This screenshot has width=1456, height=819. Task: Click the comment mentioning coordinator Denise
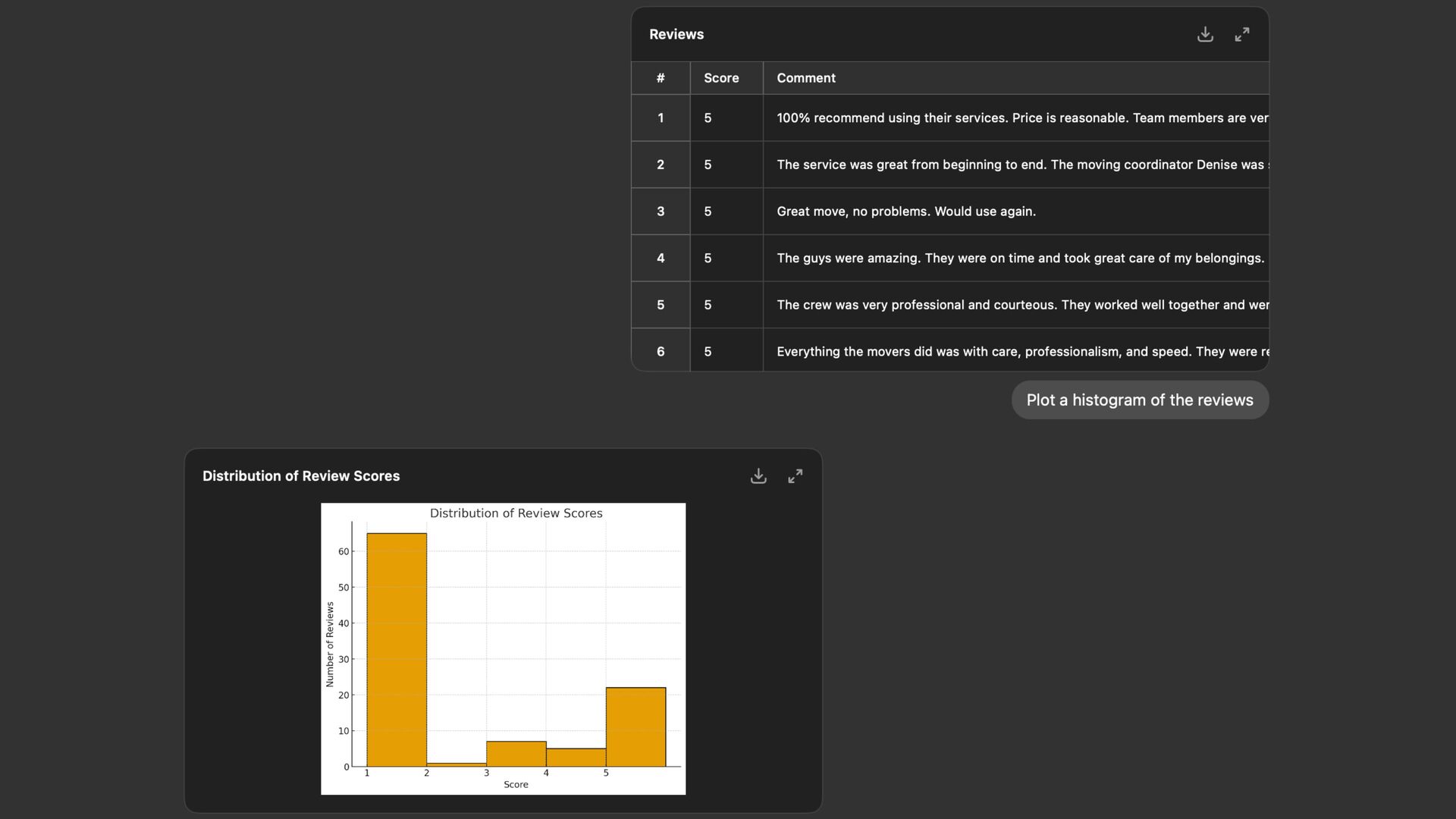click(x=1016, y=165)
